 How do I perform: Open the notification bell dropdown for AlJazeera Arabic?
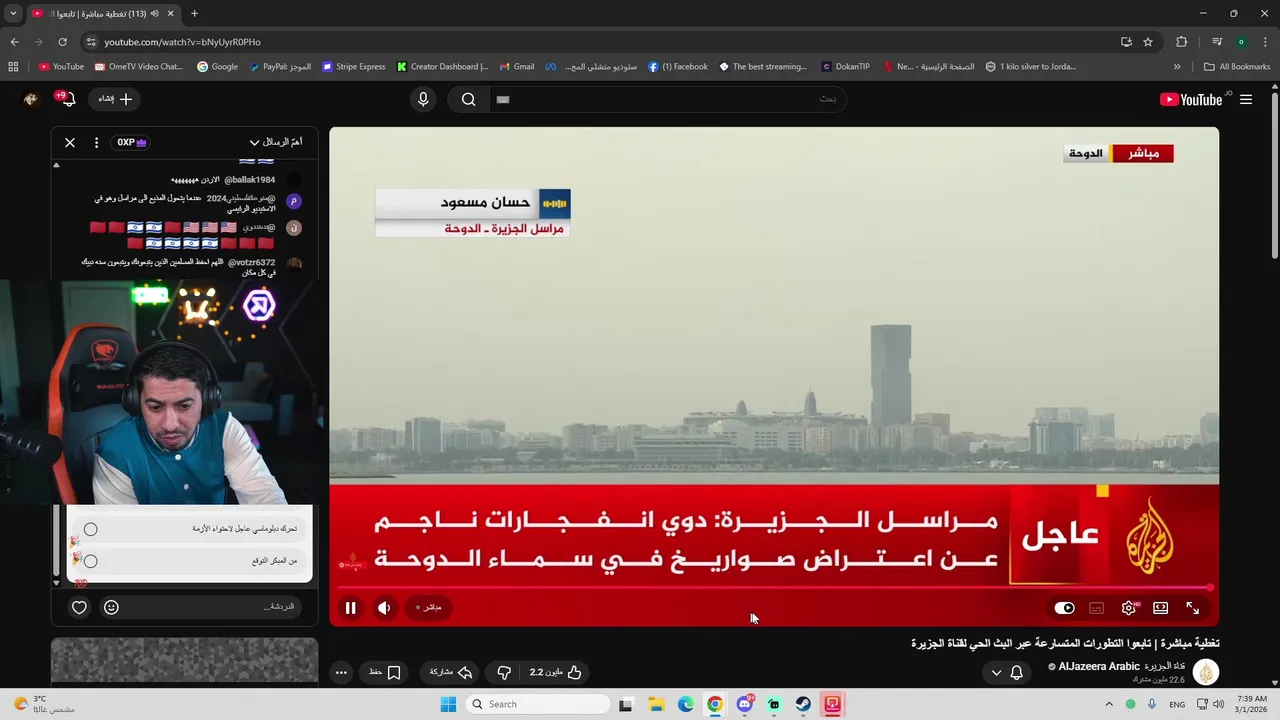pos(1007,672)
